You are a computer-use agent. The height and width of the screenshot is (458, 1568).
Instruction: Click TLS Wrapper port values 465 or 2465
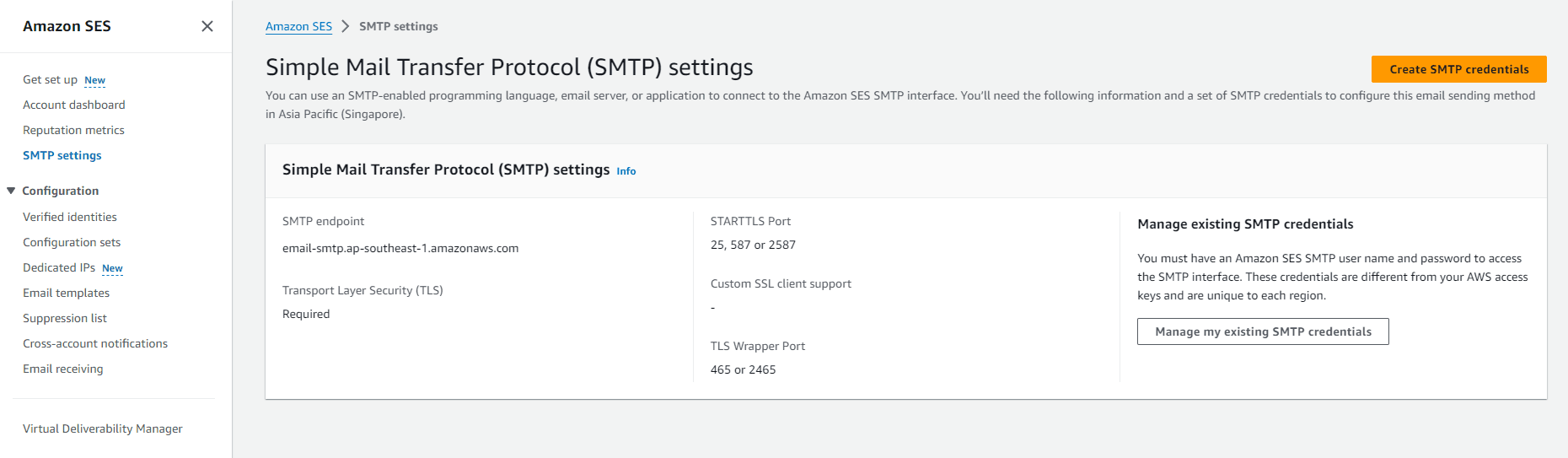click(743, 369)
